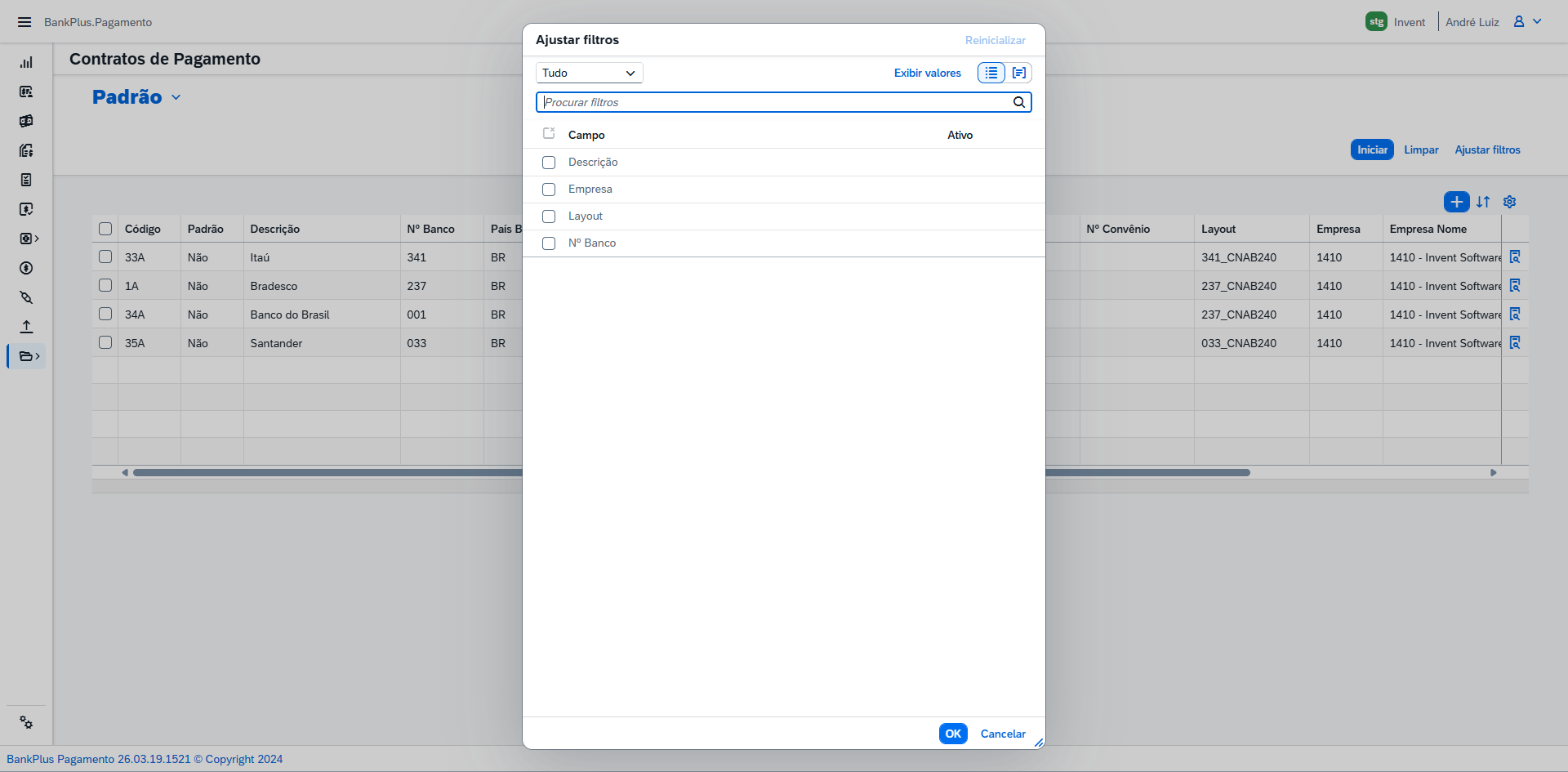This screenshot has width=1568, height=772.
Task: Click the user profile icon
Action: [1519, 21]
